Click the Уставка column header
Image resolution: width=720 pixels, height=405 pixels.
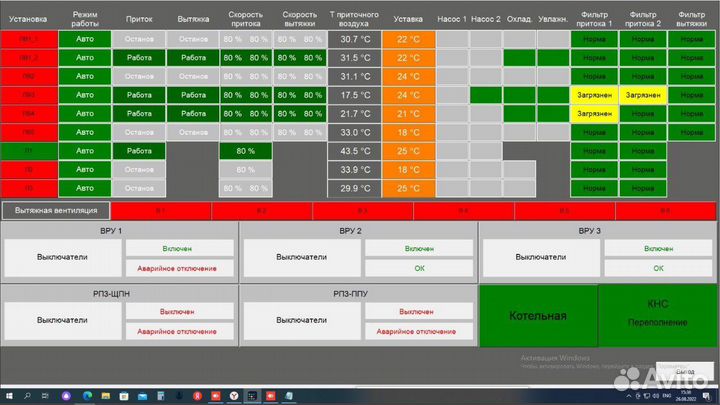(x=408, y=18)
